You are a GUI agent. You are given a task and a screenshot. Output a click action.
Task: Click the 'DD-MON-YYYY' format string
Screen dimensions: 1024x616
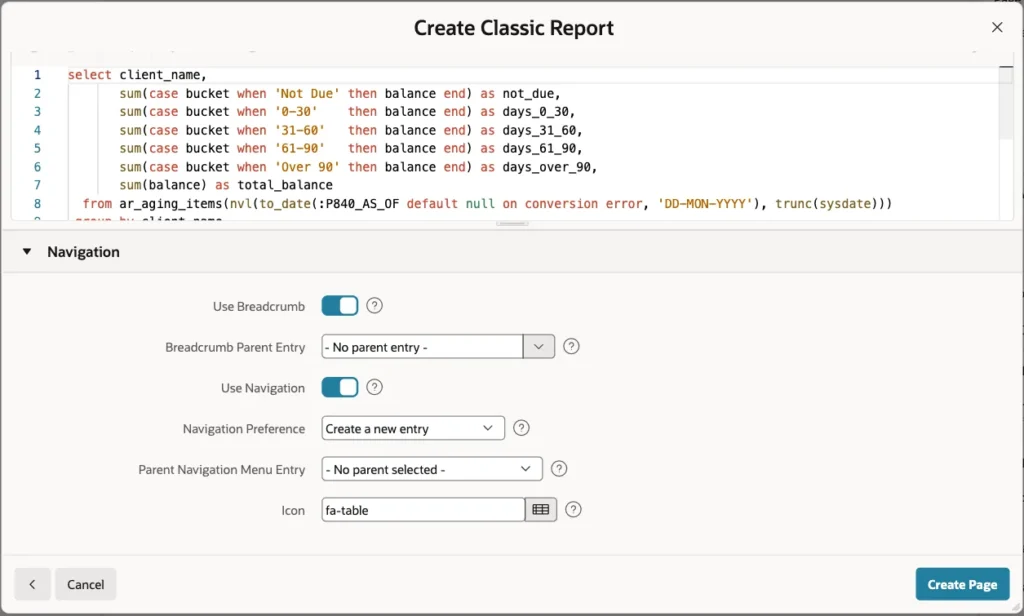pyautogui.click(x=705, y=203)
